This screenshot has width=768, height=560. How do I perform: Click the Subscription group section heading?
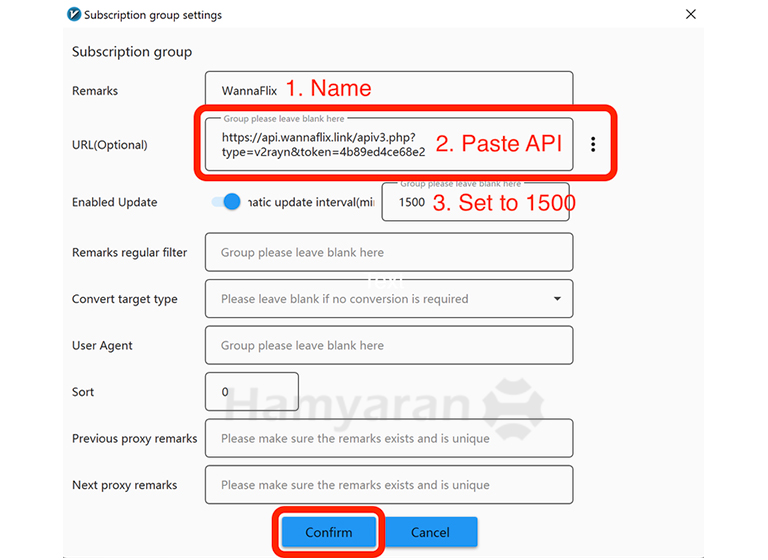tap(131, 51)
